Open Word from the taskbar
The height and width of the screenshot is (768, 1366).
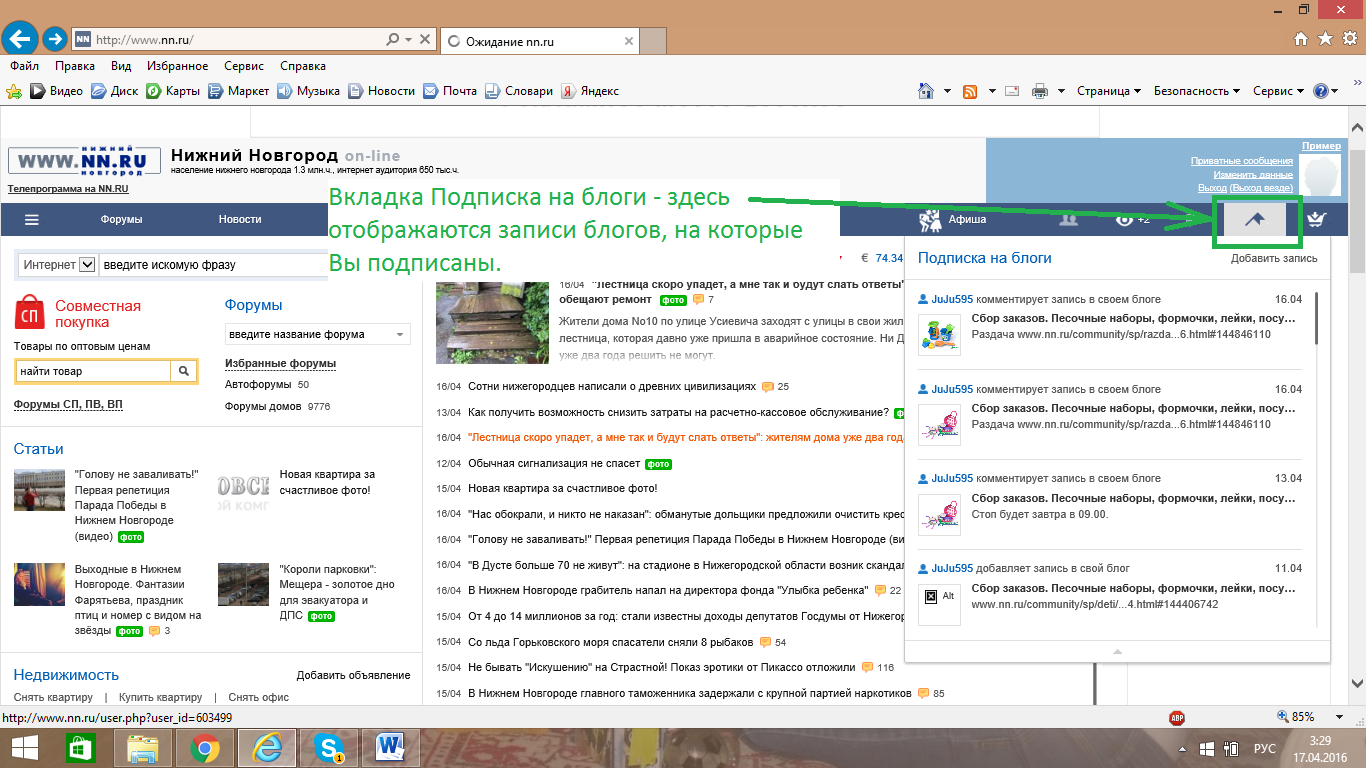(389, 748)
